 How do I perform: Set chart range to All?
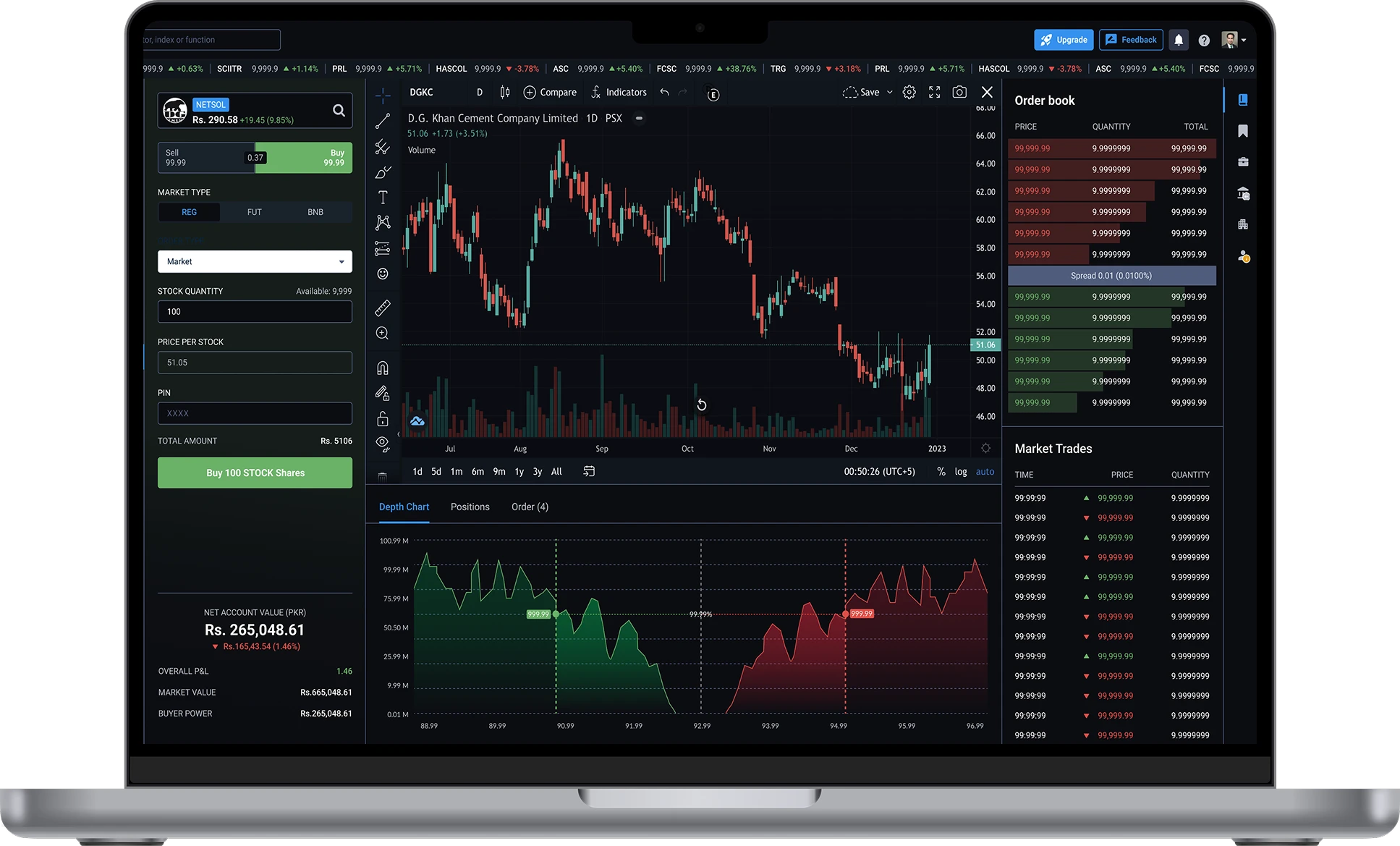point(556,471)
